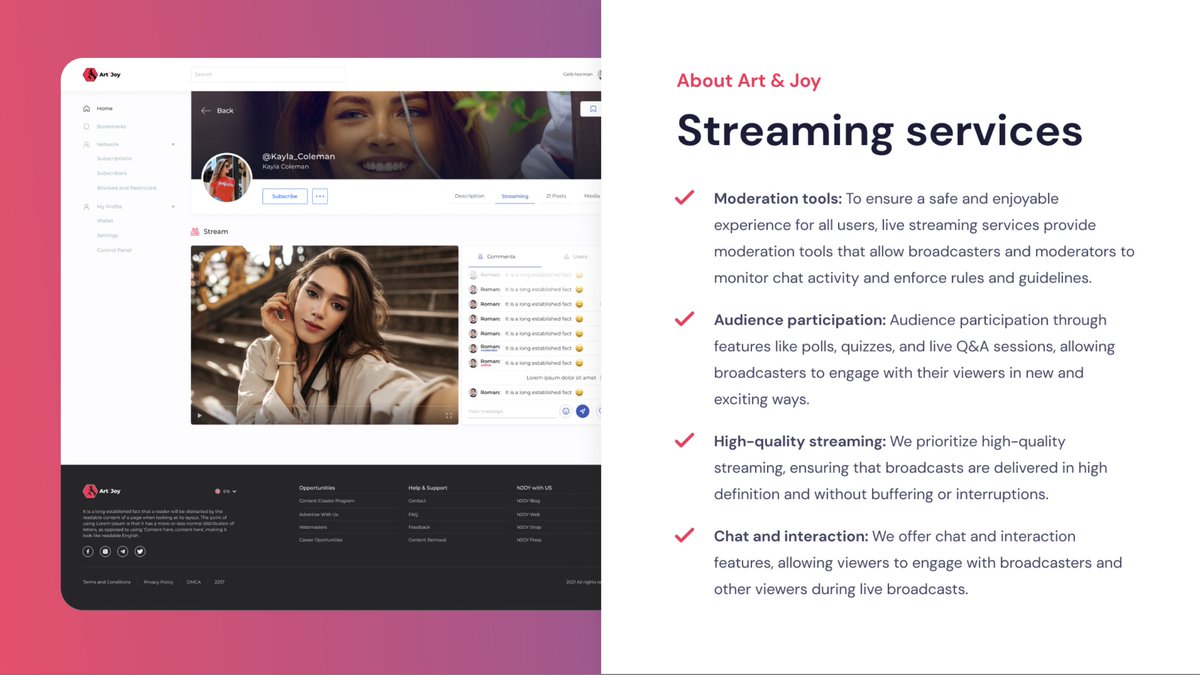
Task: Click the 'Streaming services' slide heading
Action: pos(879,131)
